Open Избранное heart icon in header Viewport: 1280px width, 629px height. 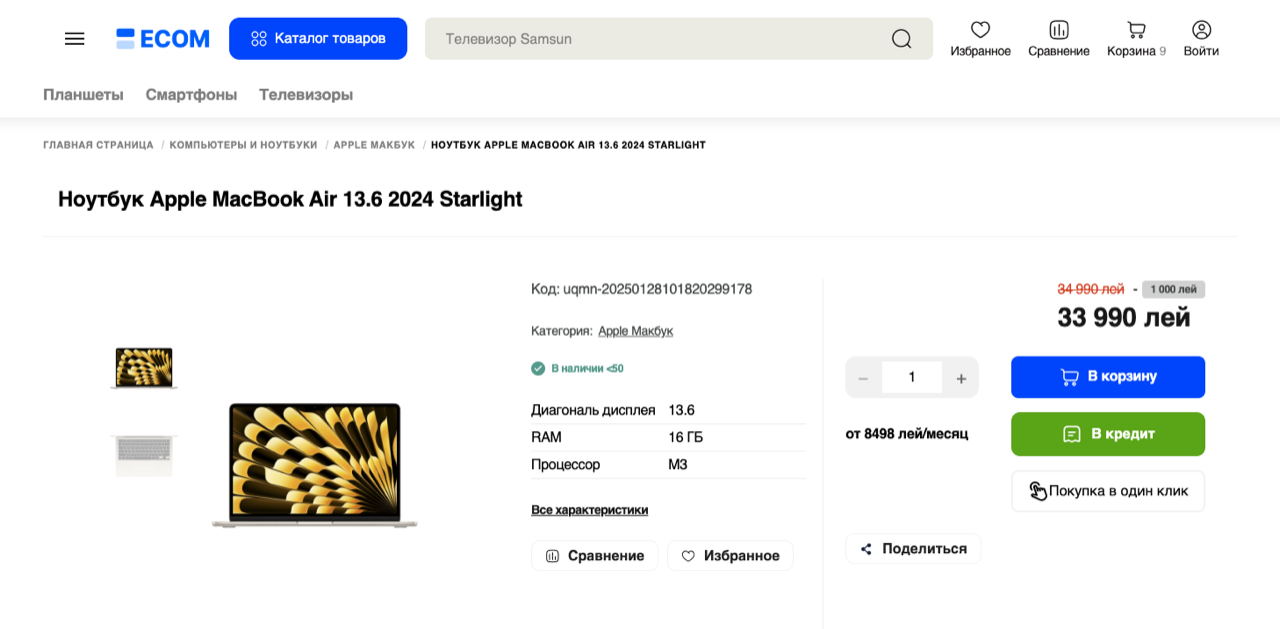coord(980,30)
